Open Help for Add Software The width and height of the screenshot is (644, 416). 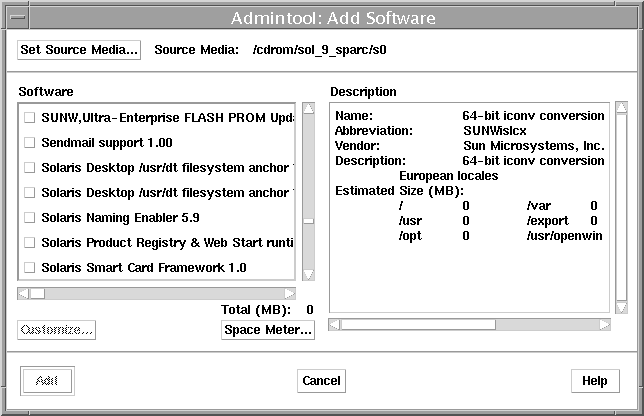pos(595,381)
